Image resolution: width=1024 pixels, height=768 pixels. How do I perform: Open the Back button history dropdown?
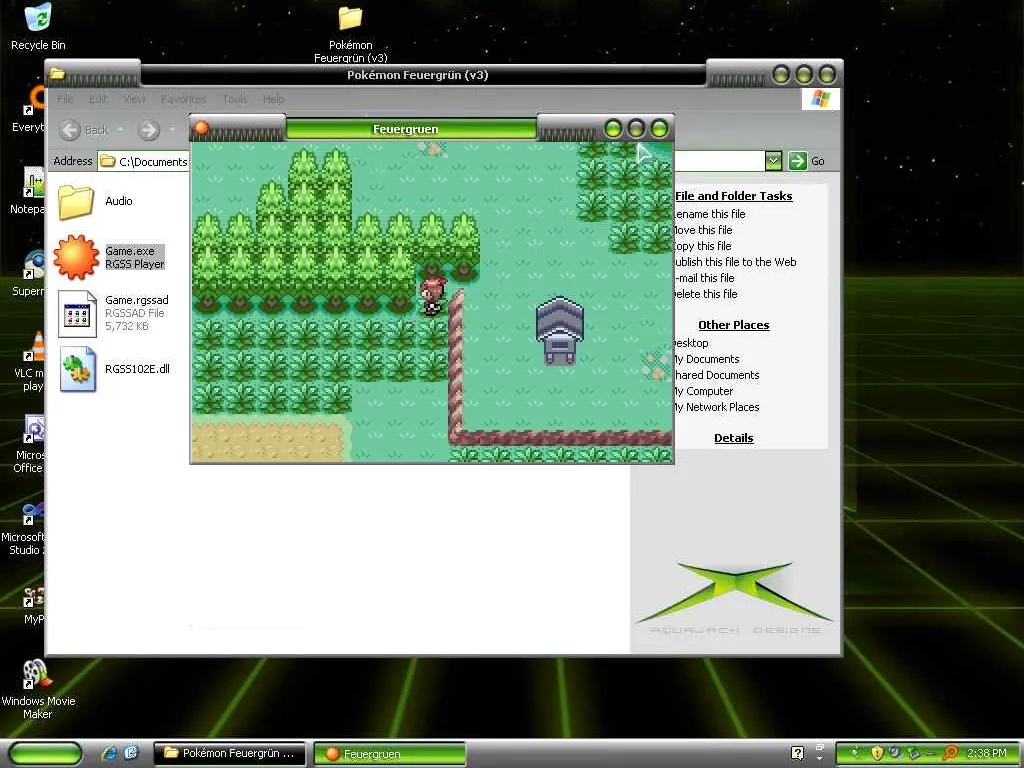point(120,130)
